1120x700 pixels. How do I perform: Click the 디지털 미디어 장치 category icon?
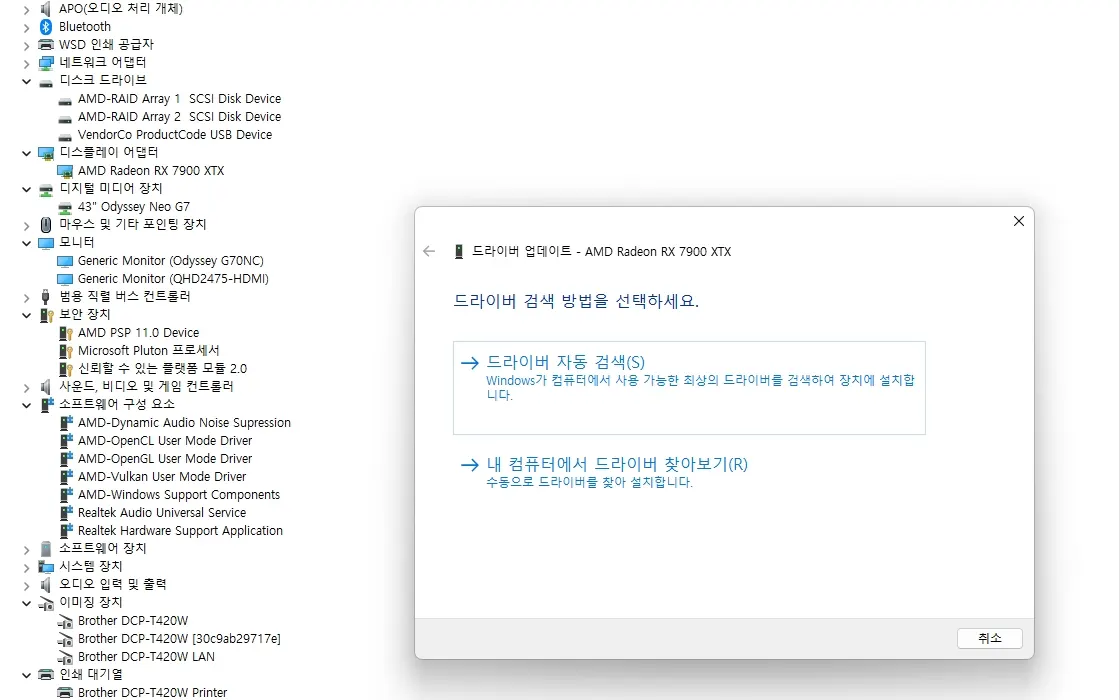(46, 189)
